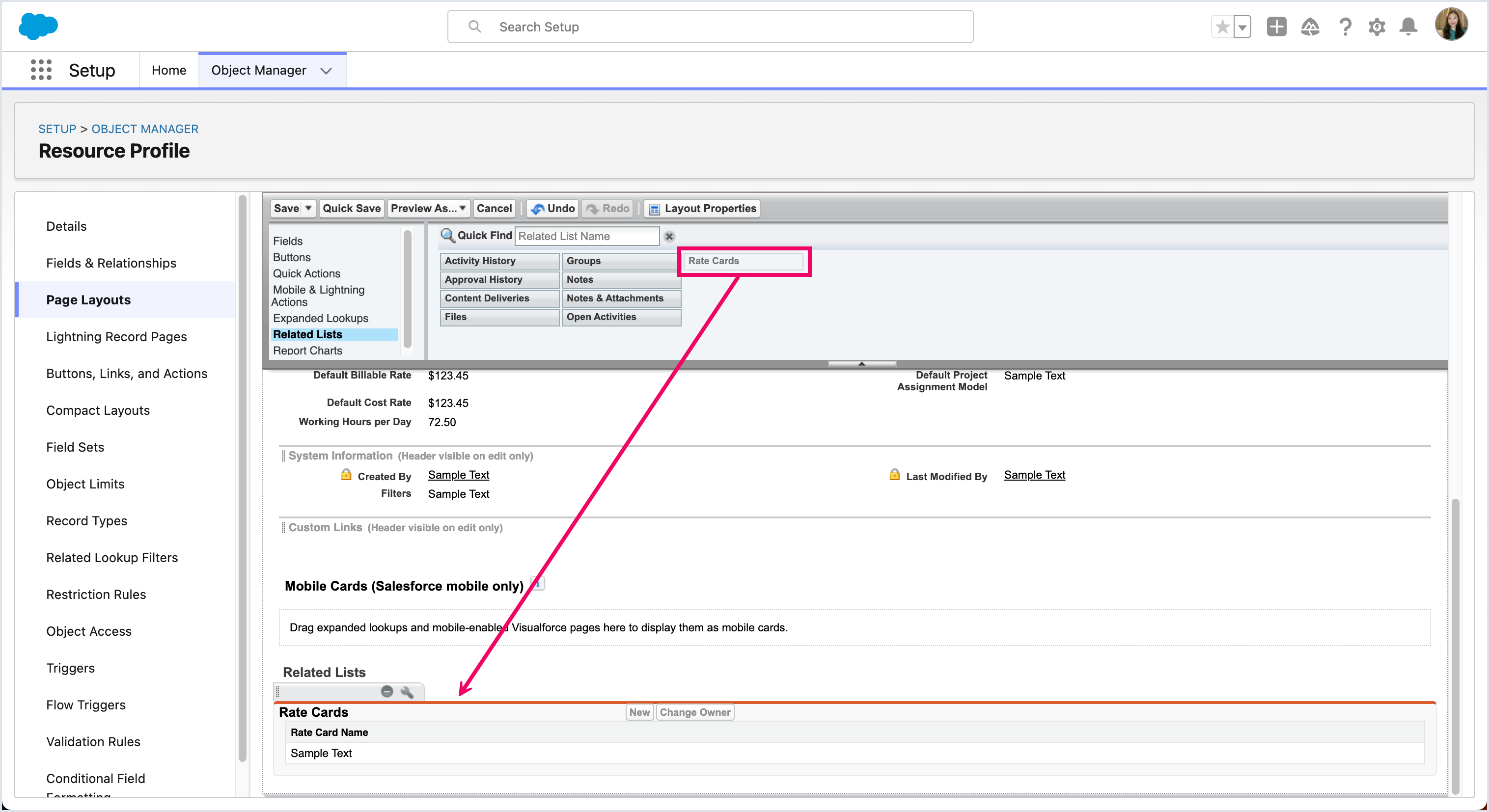Open the global actions plus icon
This screenshot has height=812, width=1489.
(1276, 27)
